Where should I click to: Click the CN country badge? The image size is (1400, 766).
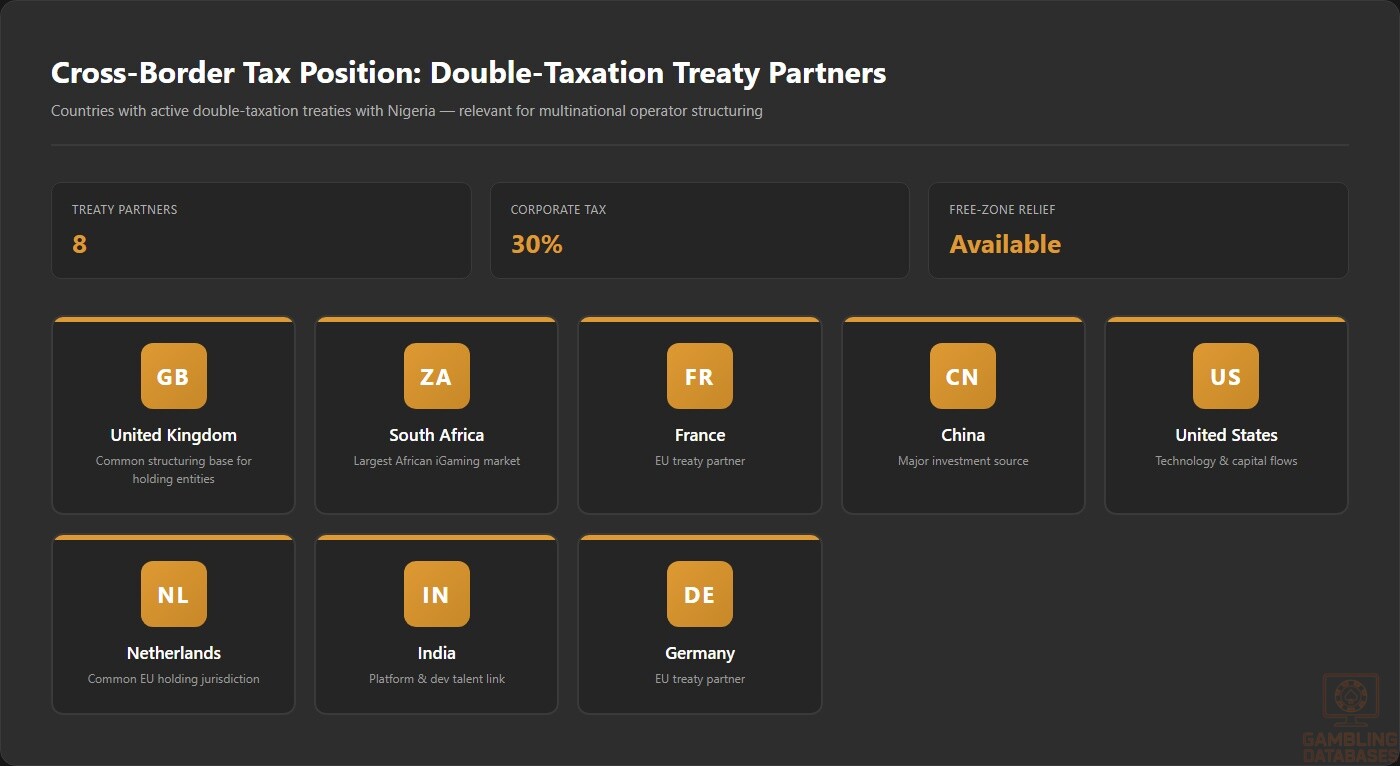click(x=962, y=376)
